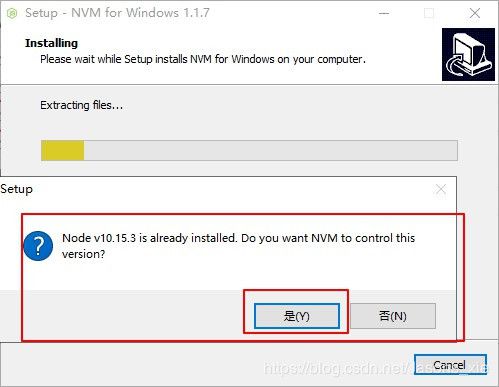
Task: Cancel the NVM installation
Action: [450, 365]
